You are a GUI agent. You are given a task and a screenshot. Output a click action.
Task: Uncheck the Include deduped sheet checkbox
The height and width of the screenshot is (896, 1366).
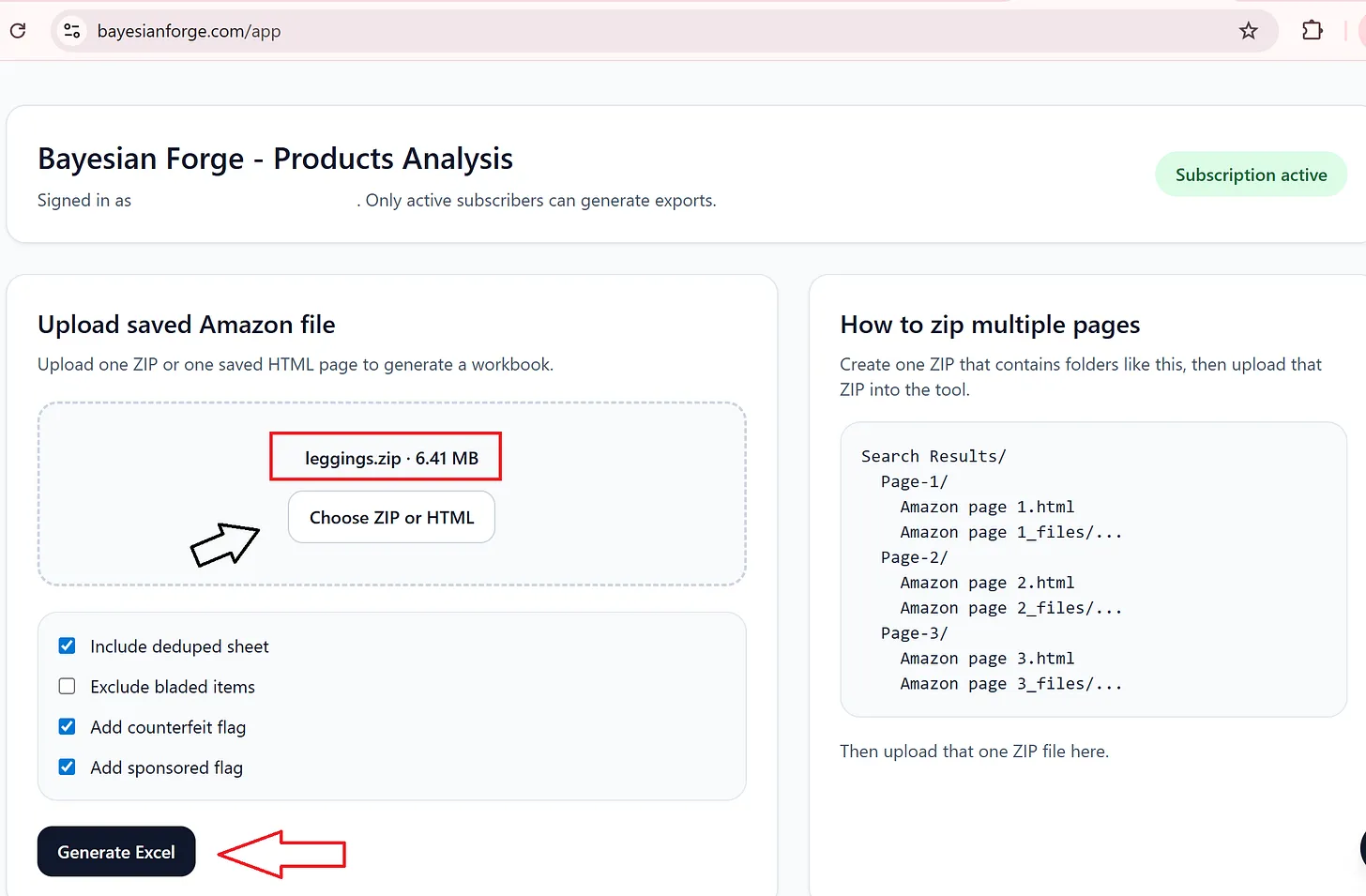[68, 645]
